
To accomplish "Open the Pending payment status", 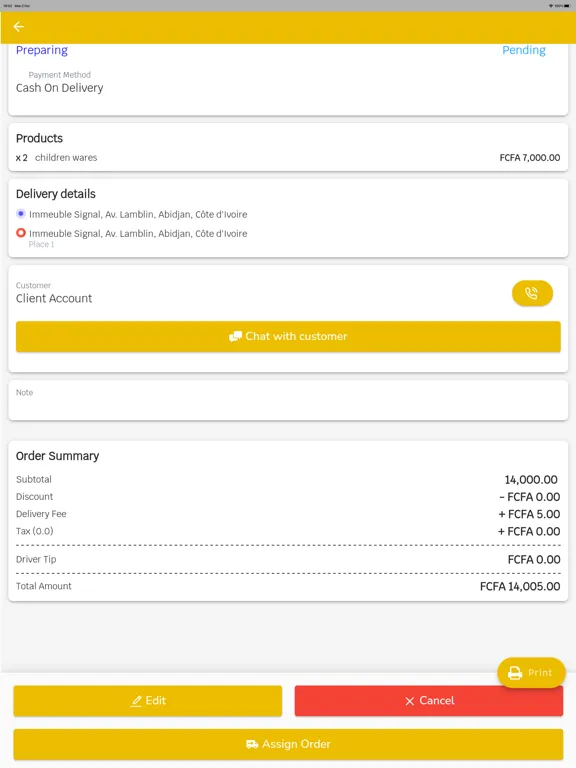I will (524, 50).
